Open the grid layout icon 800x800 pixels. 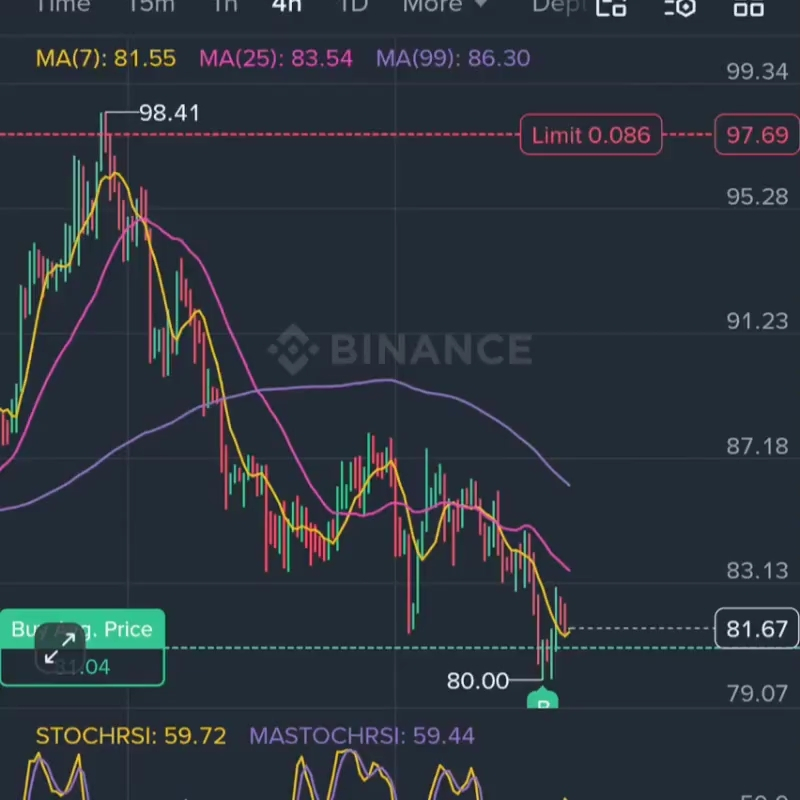pos(748,8)
